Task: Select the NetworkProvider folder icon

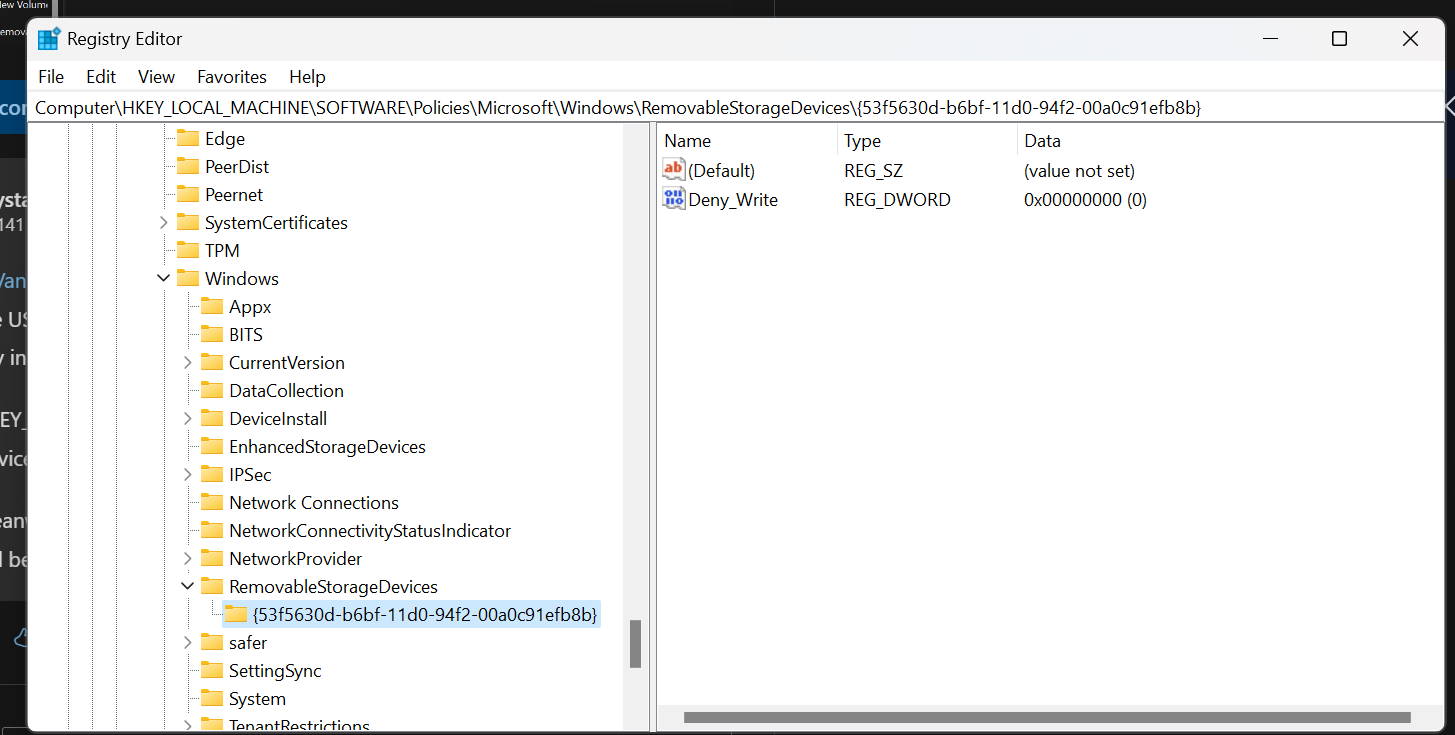Action: tap(212, 558)
